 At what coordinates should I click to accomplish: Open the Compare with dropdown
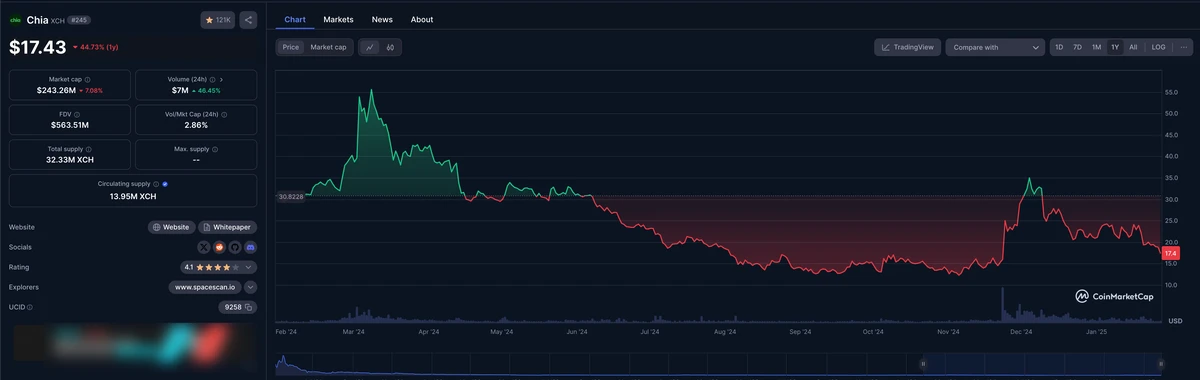pyautogui.click(x=995, y=47)
